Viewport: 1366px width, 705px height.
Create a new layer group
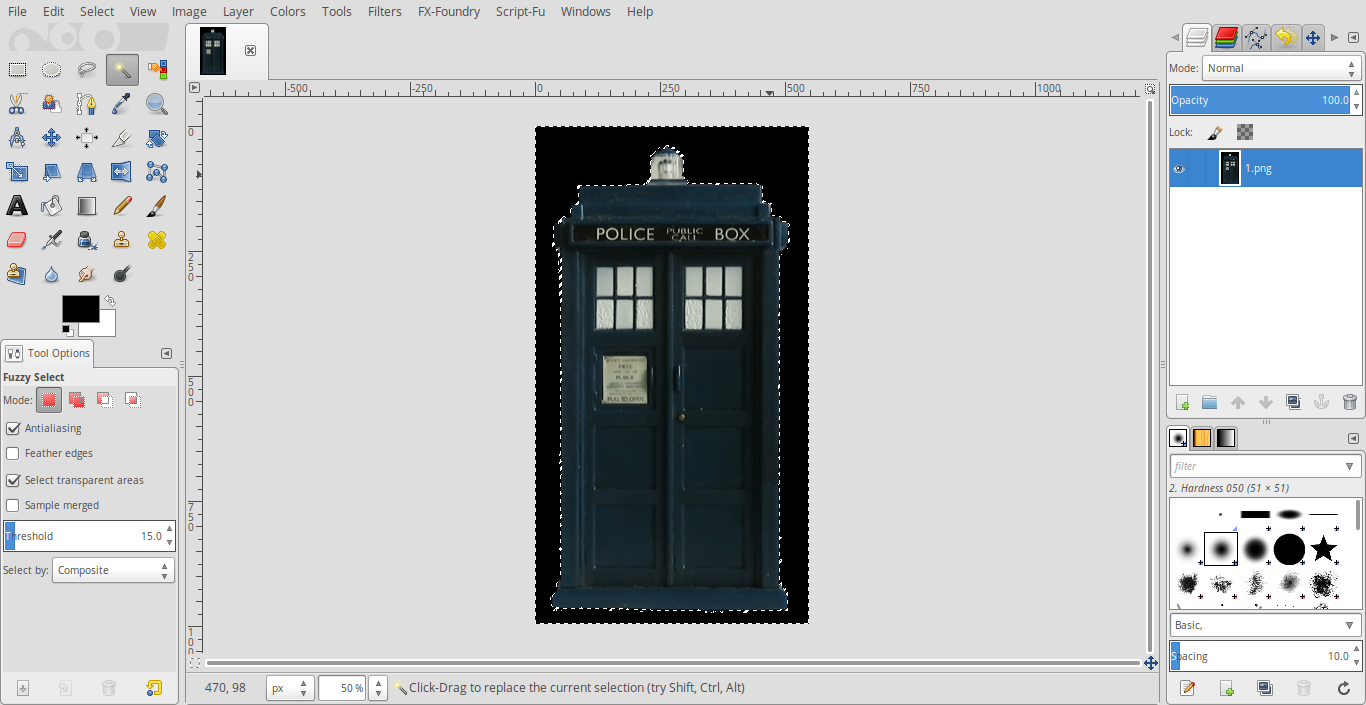1210,402
